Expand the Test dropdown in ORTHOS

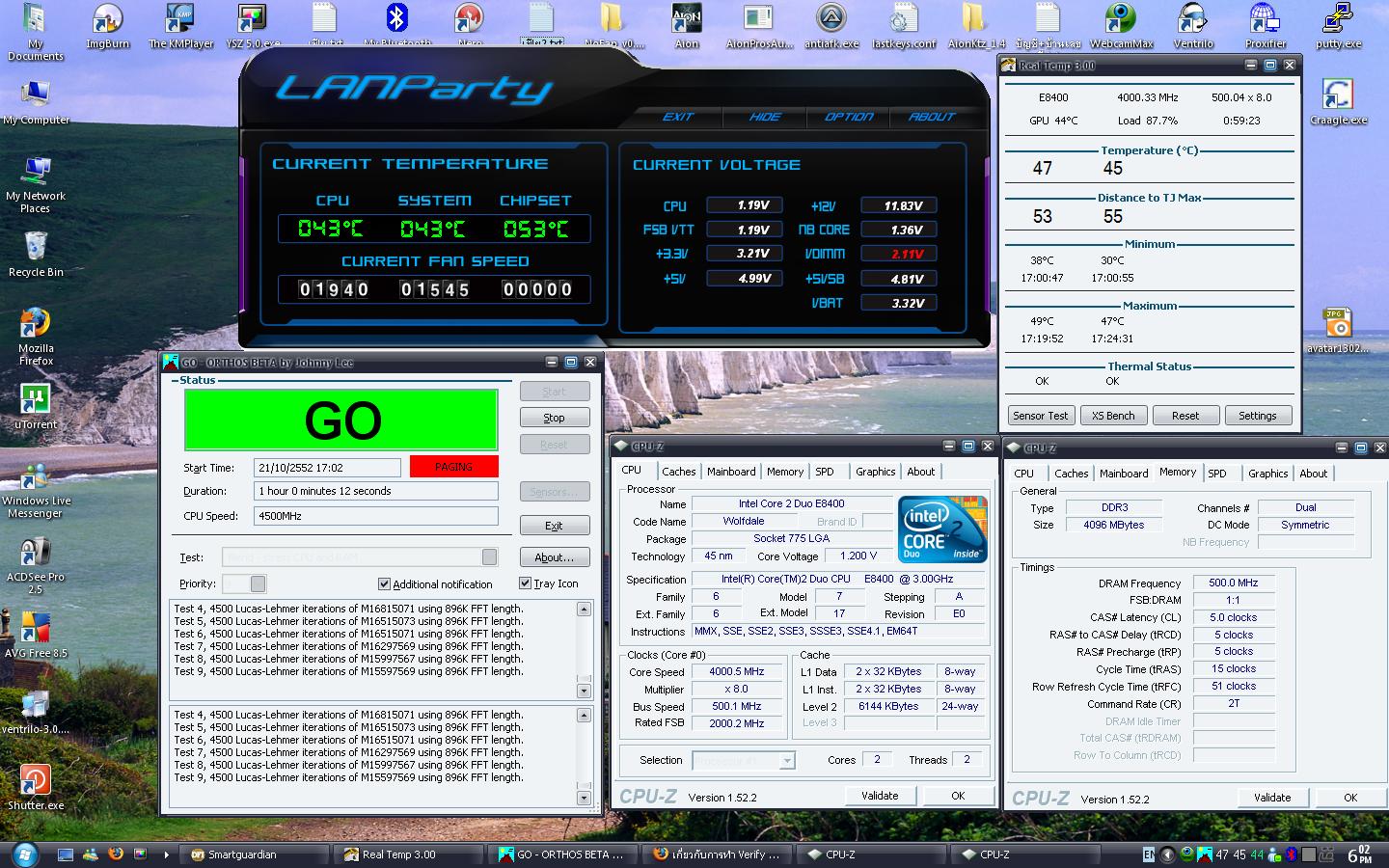(x=489, y=556)
